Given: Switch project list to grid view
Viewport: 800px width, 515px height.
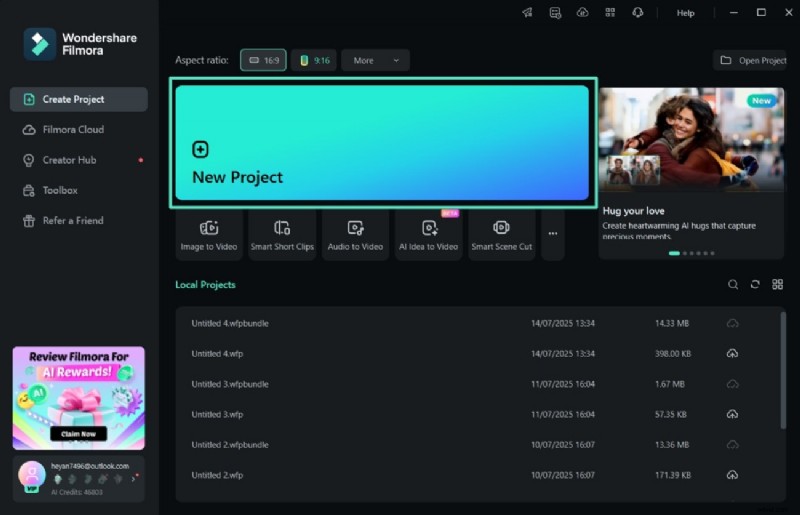Looking at the screenshot, I should (x=777, y=285).
